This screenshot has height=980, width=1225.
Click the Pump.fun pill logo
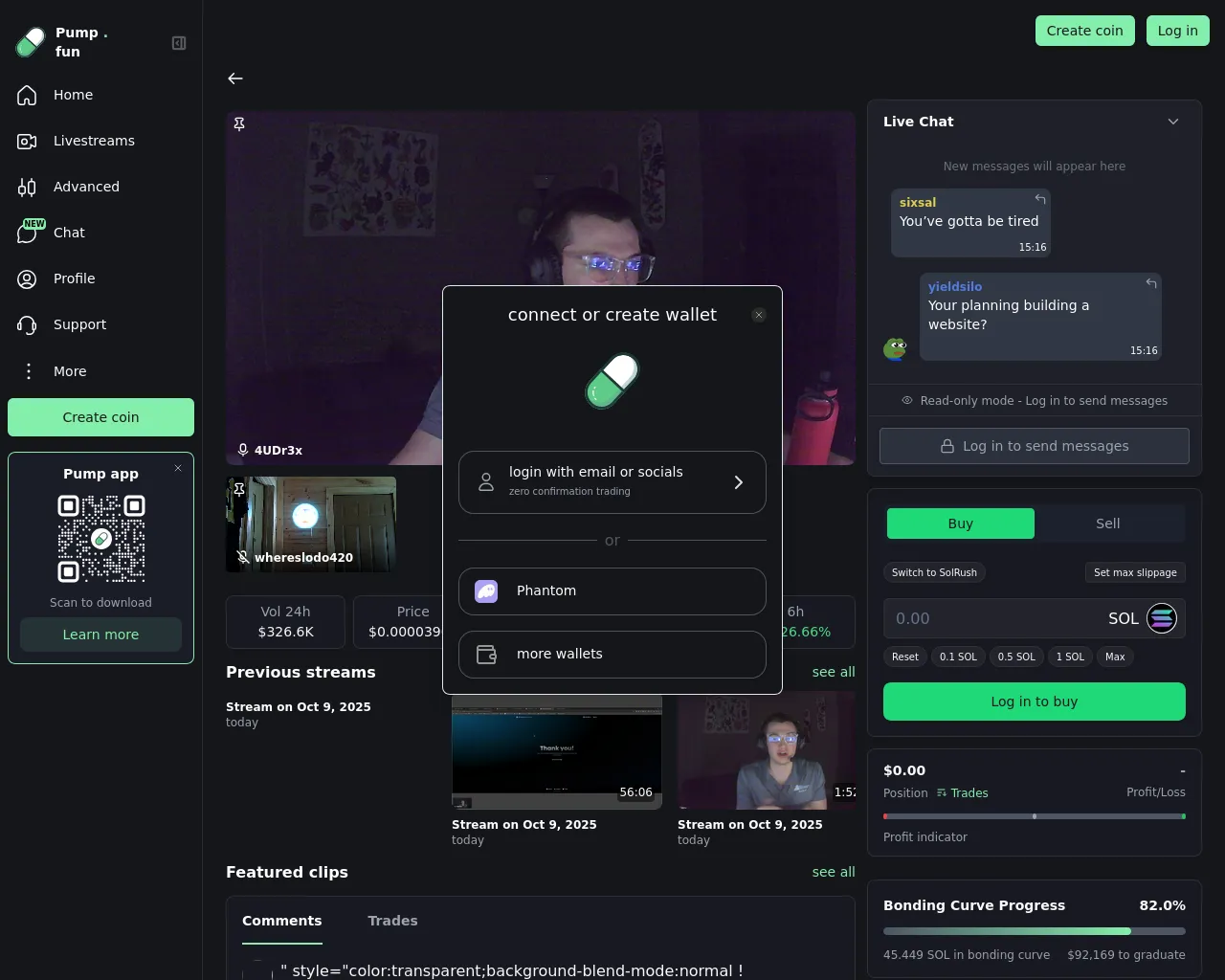coord(31,42)
